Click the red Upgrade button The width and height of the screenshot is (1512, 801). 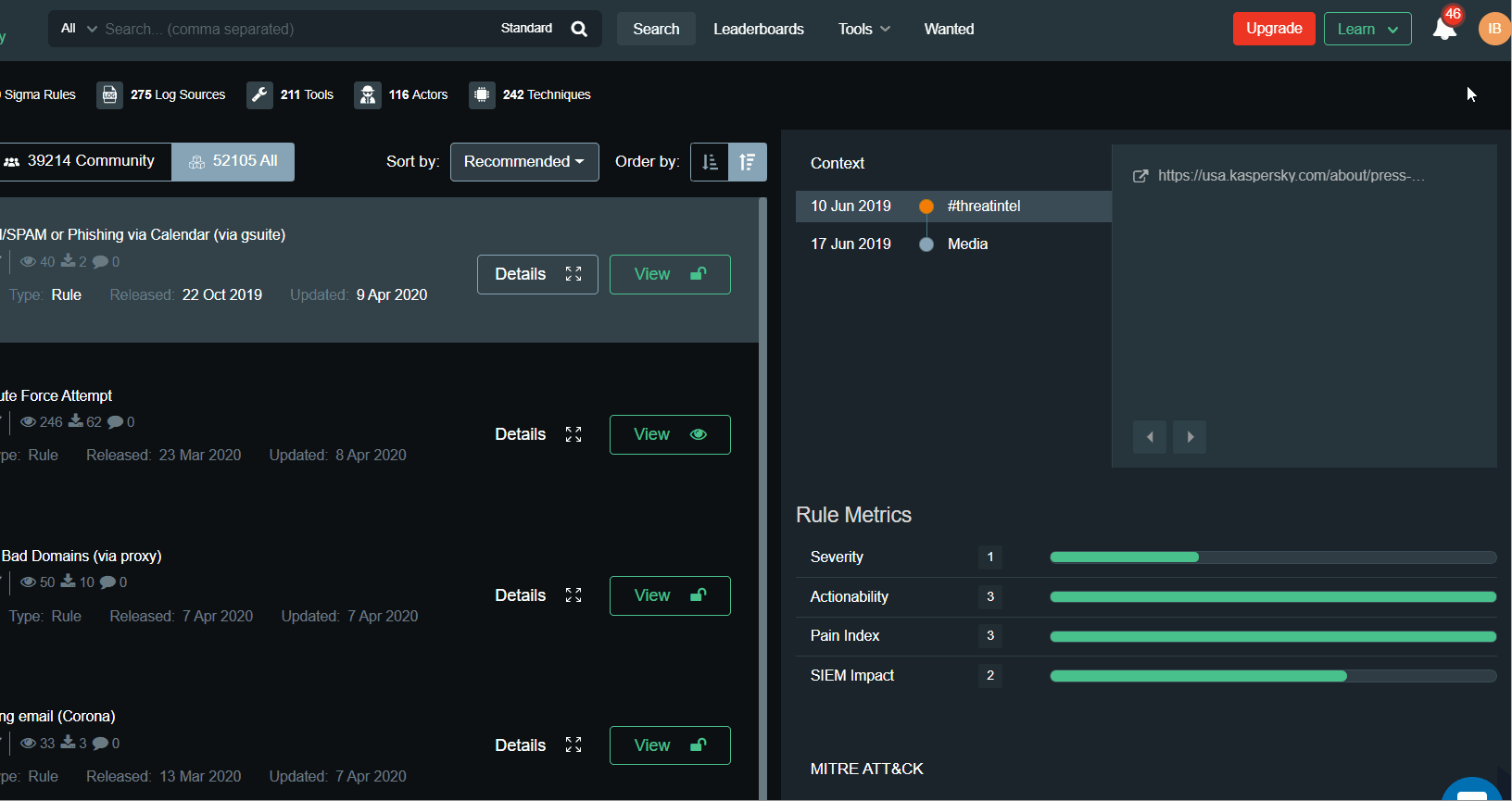1273,29
